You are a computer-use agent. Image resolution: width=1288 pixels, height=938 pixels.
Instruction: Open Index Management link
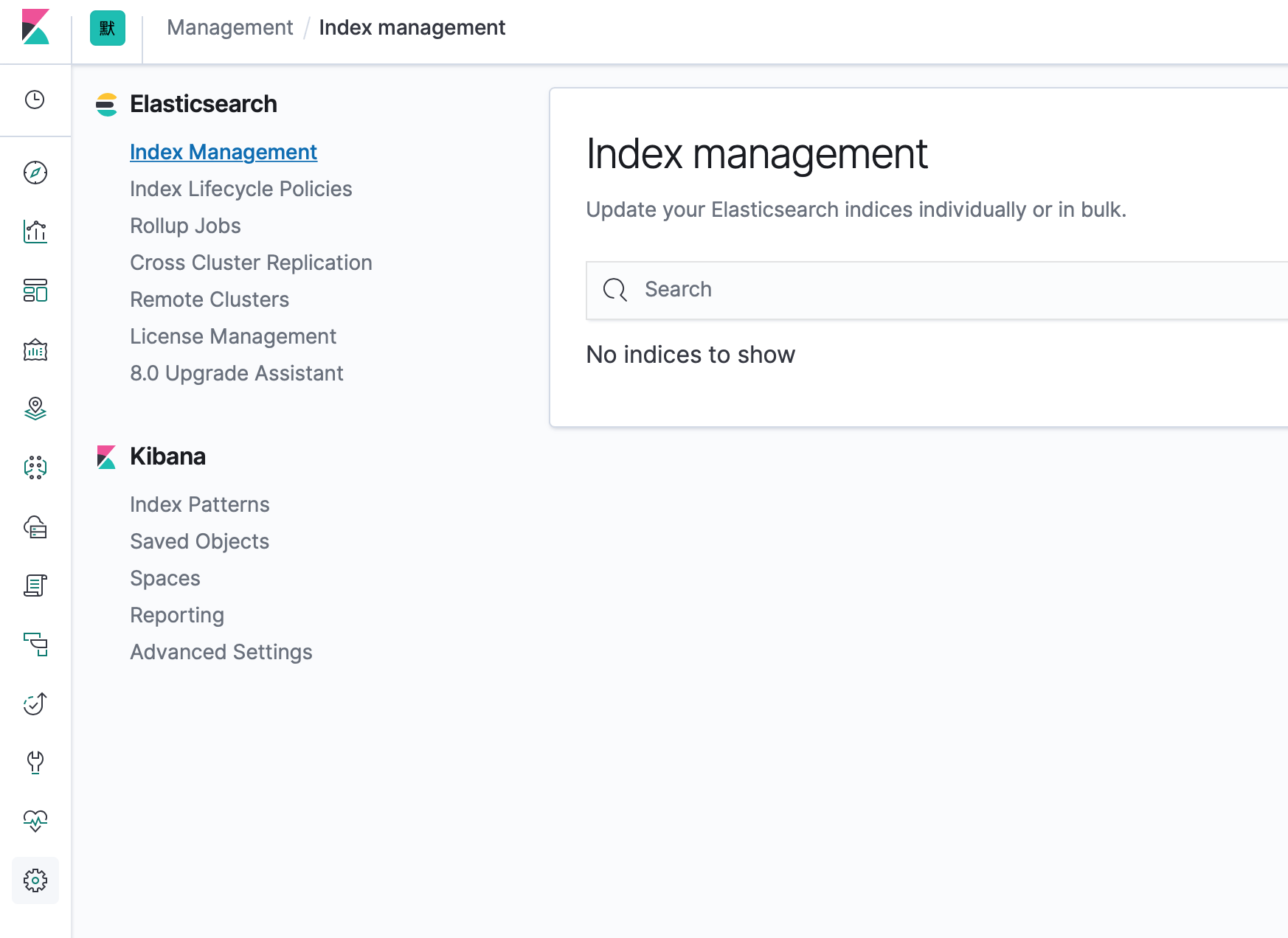point(224,152)
